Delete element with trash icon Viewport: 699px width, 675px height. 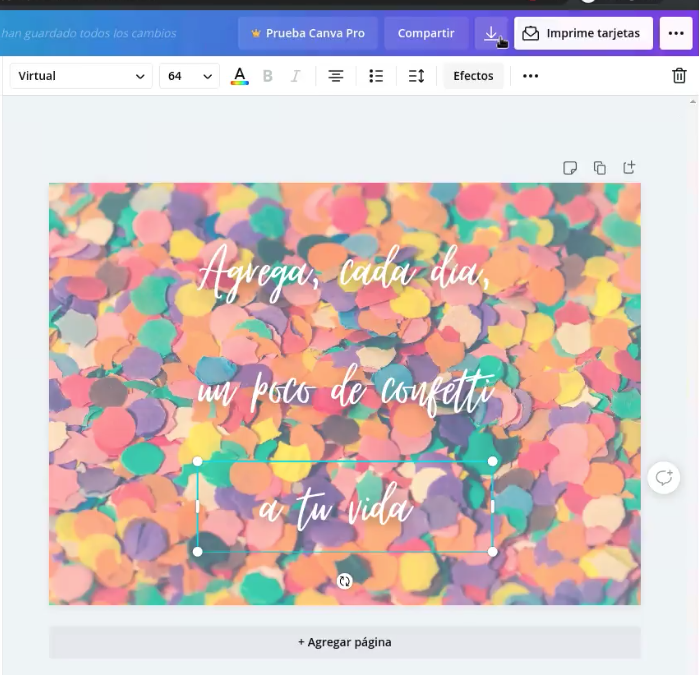point(679,76)
